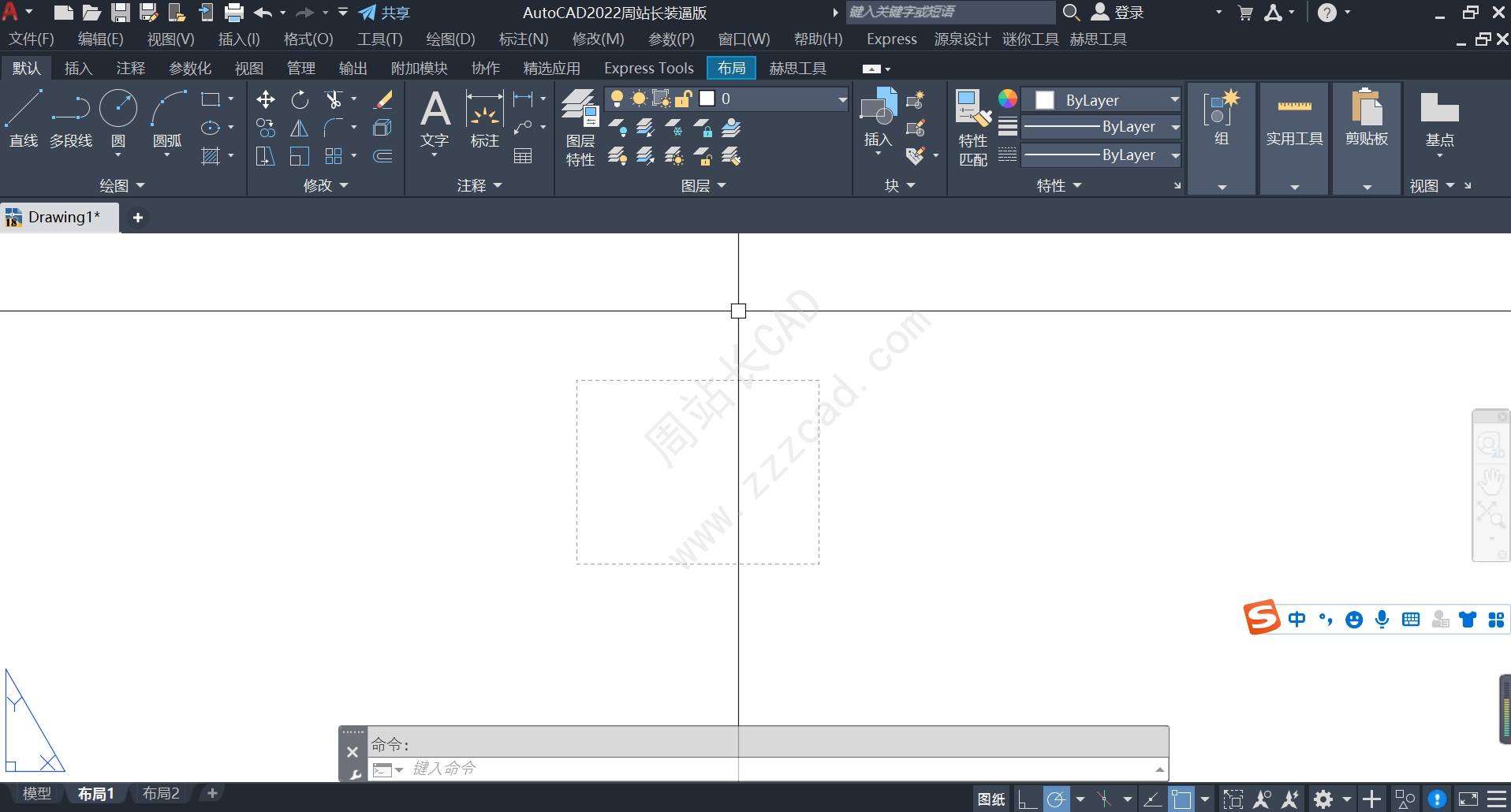Click the Insert block (插入) icon
This screenshot has width=1511, height=812.
pyautogui.click(x=878, y=118)
